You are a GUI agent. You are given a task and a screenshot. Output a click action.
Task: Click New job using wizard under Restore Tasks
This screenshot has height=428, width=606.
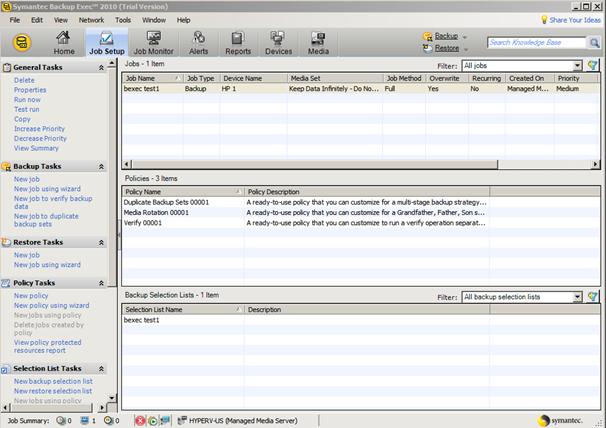pyautogui.click(x=47, y=265)
